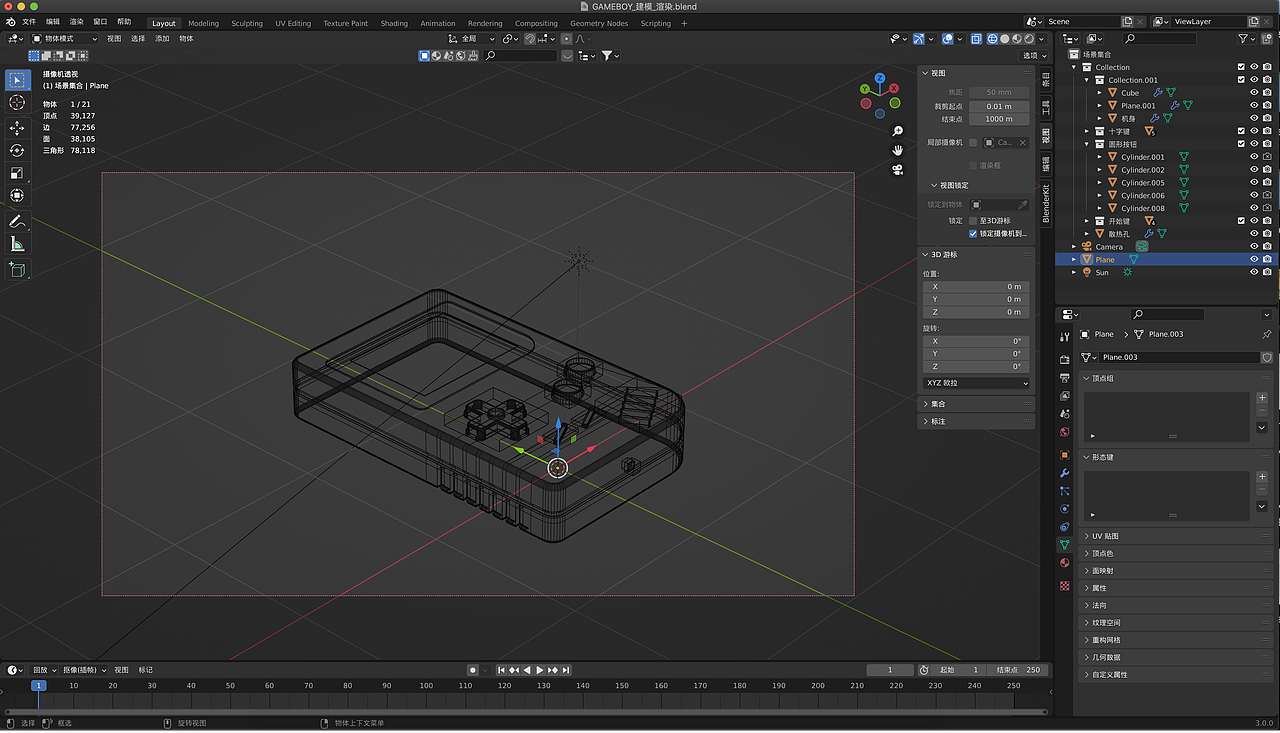Click the current frame marker at 1
The height and width of the screenshot is (733, 1280).
(38, 686)
